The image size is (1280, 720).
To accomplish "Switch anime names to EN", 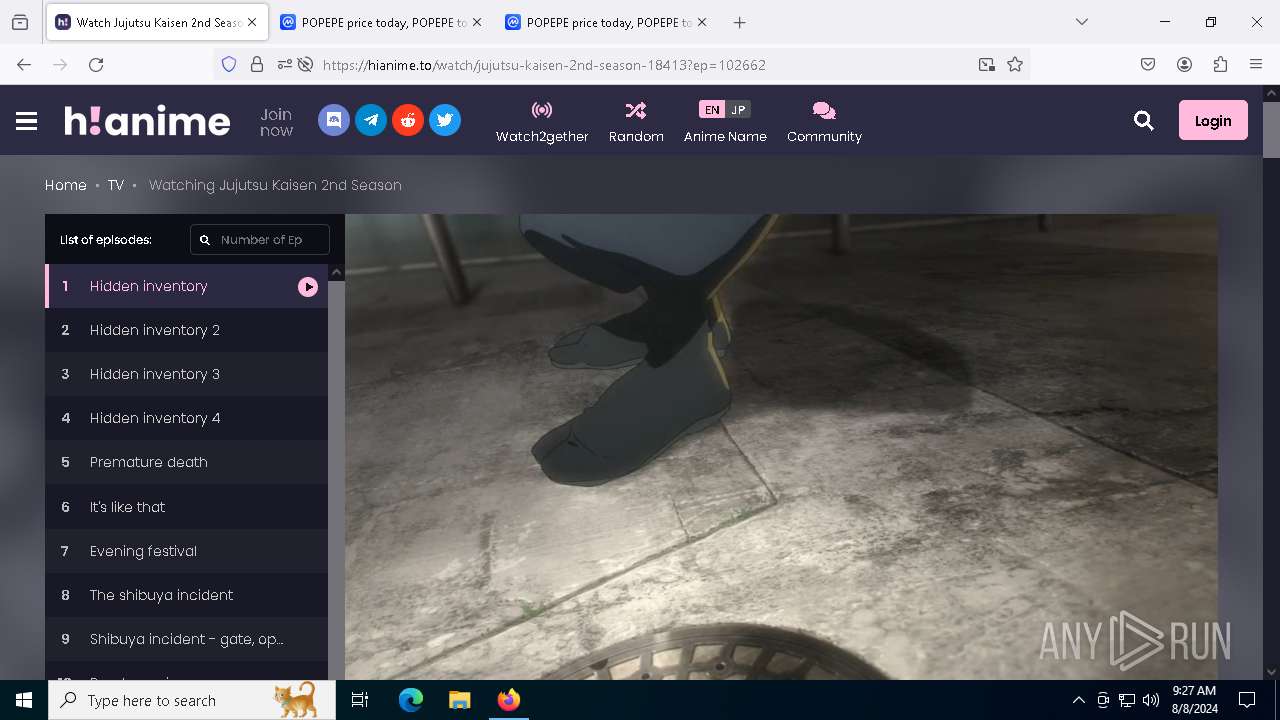I will 711,110.
